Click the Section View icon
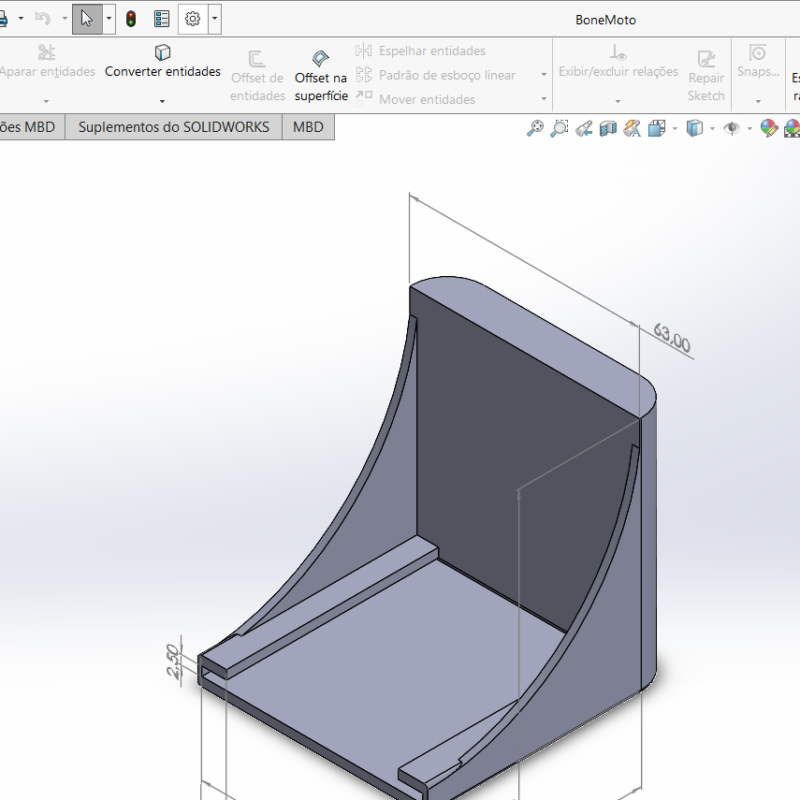Image resolution: width=800 pixels, height=800 pixels. pos(608,128)
